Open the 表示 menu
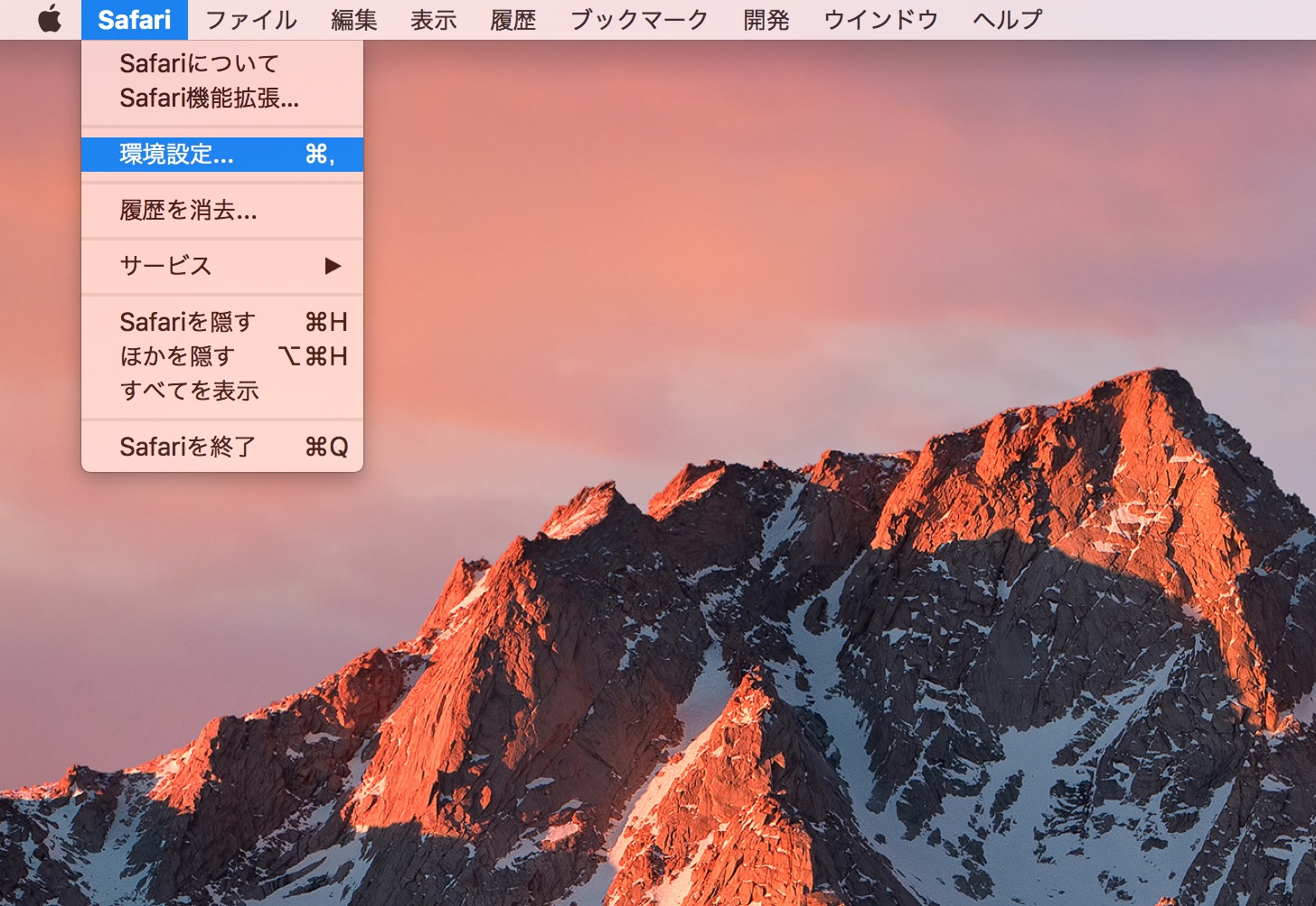The height and width of the screenshot is (906, 1316). tap(433, 19)
